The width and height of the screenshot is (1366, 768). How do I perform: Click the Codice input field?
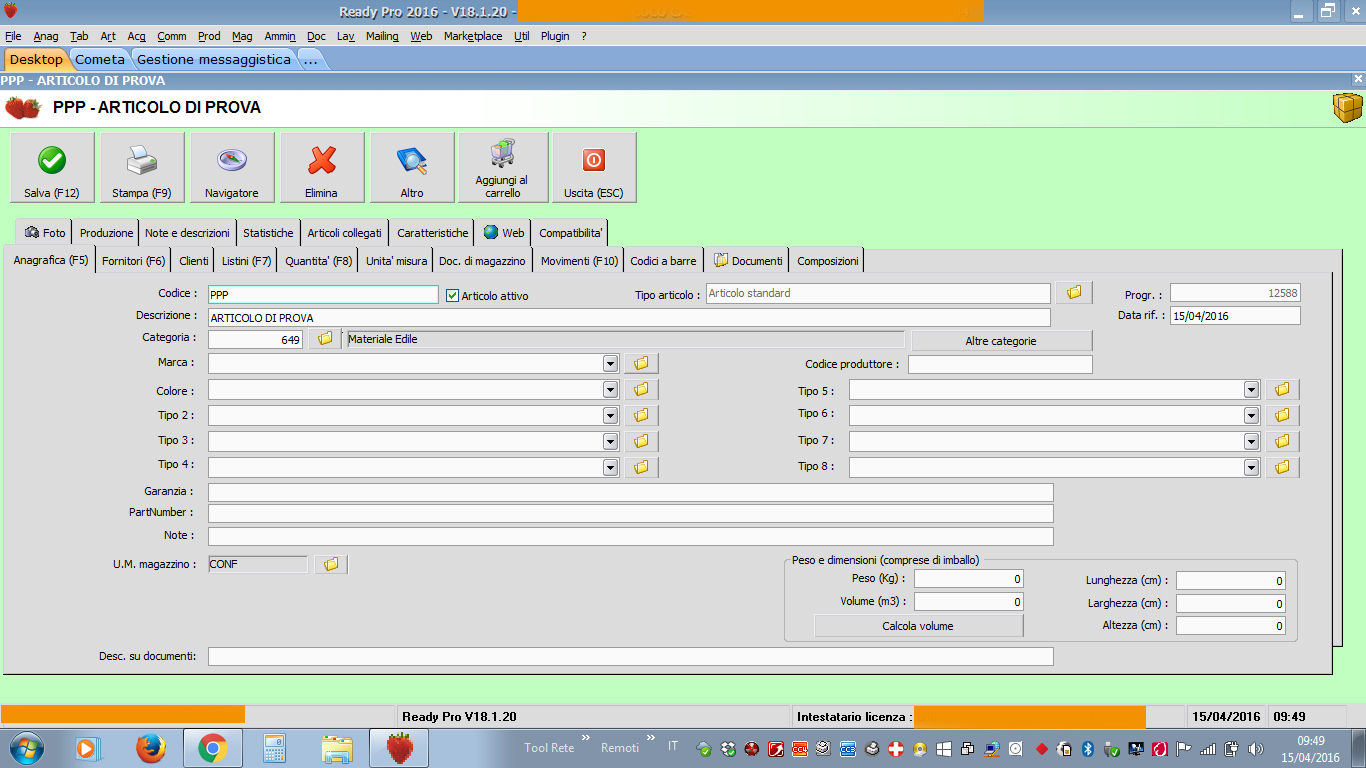click(323, 295)
